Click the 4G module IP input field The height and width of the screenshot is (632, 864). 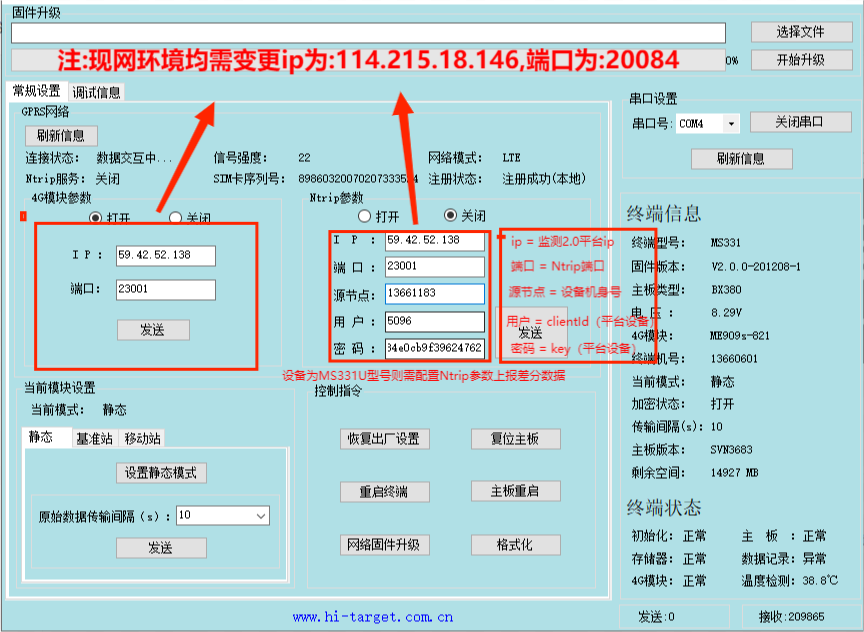[x=165, y=256]
